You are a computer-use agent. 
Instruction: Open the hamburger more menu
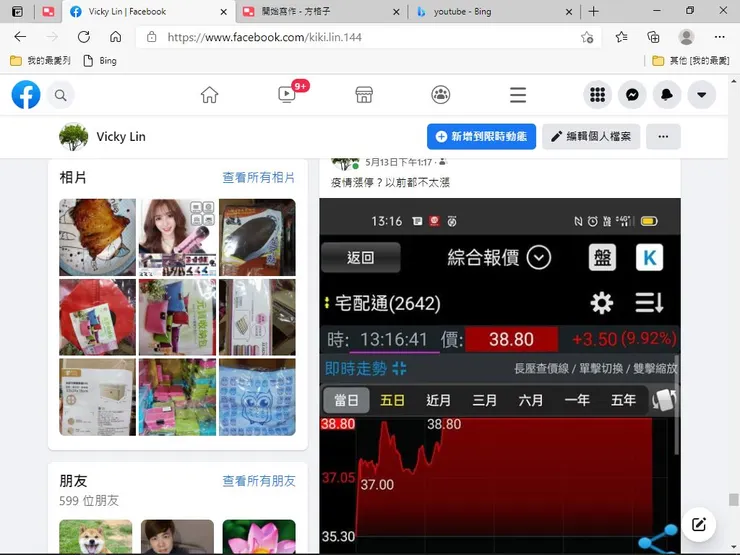(518, 95)
